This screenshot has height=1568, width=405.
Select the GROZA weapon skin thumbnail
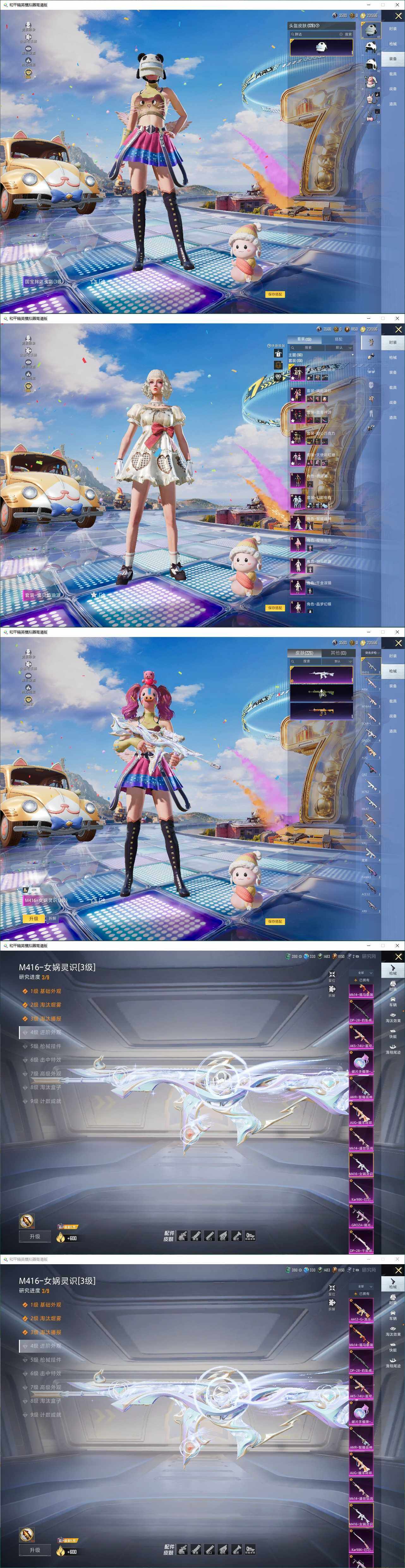click(x=361, y=1216)
